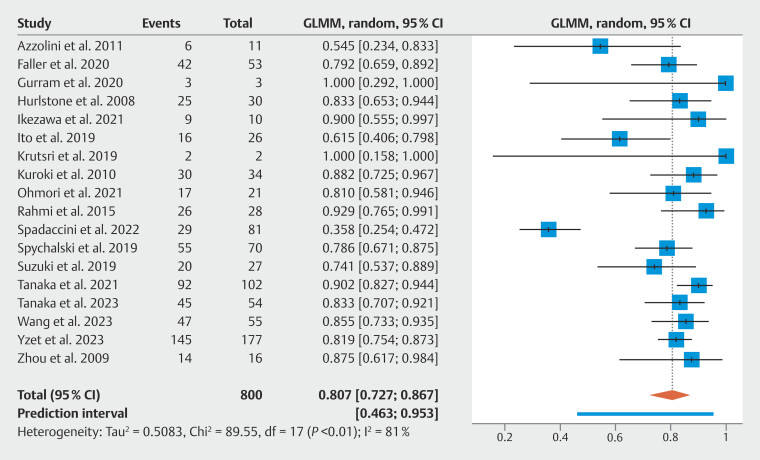The height and width of the screenshot is (460, 760).
Task: Select the Hurlstone et al. 2008 study label
Action: pyautogui.click(x=77, y=101)
